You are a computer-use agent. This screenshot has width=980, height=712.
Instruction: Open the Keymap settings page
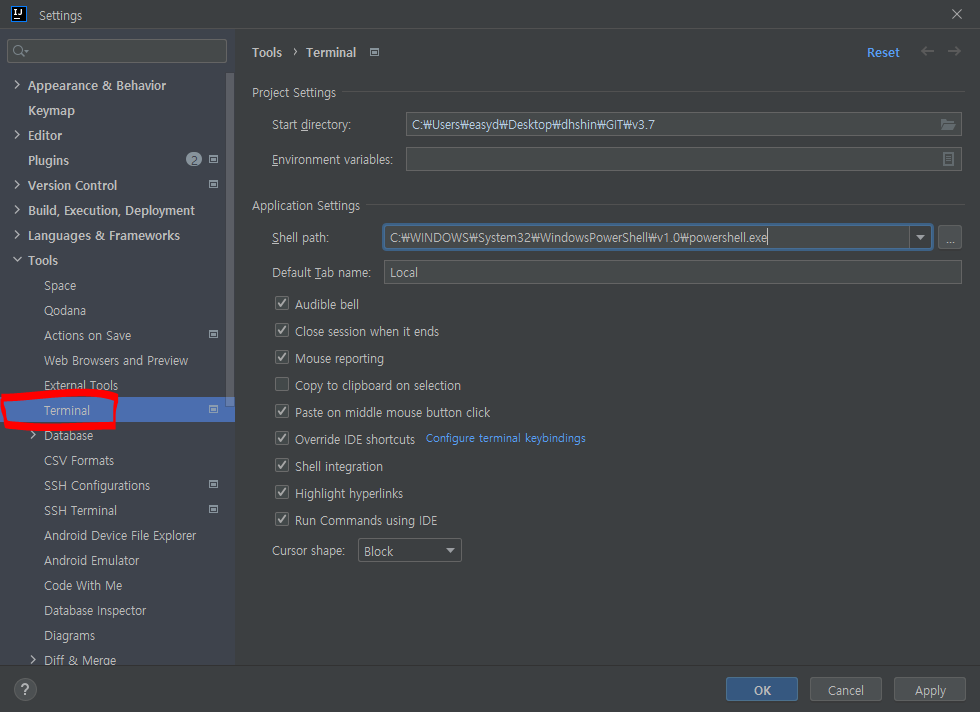(x=51, y=110)
